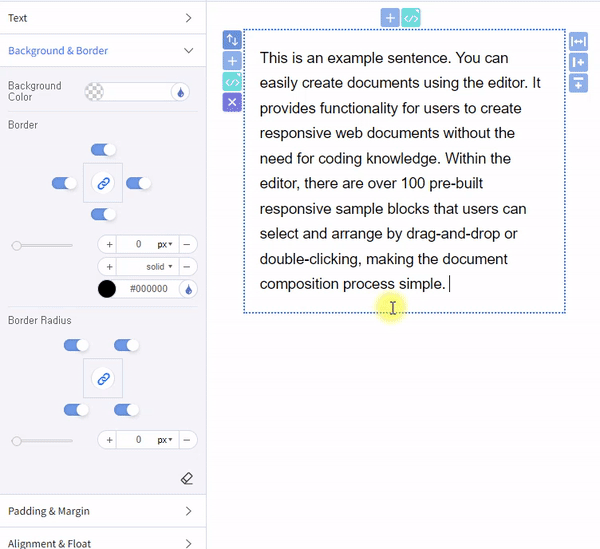Click the border radius slider handle
Image resolution: width=600 pixels, height=549 pixels.
click(x=16, y=440)
